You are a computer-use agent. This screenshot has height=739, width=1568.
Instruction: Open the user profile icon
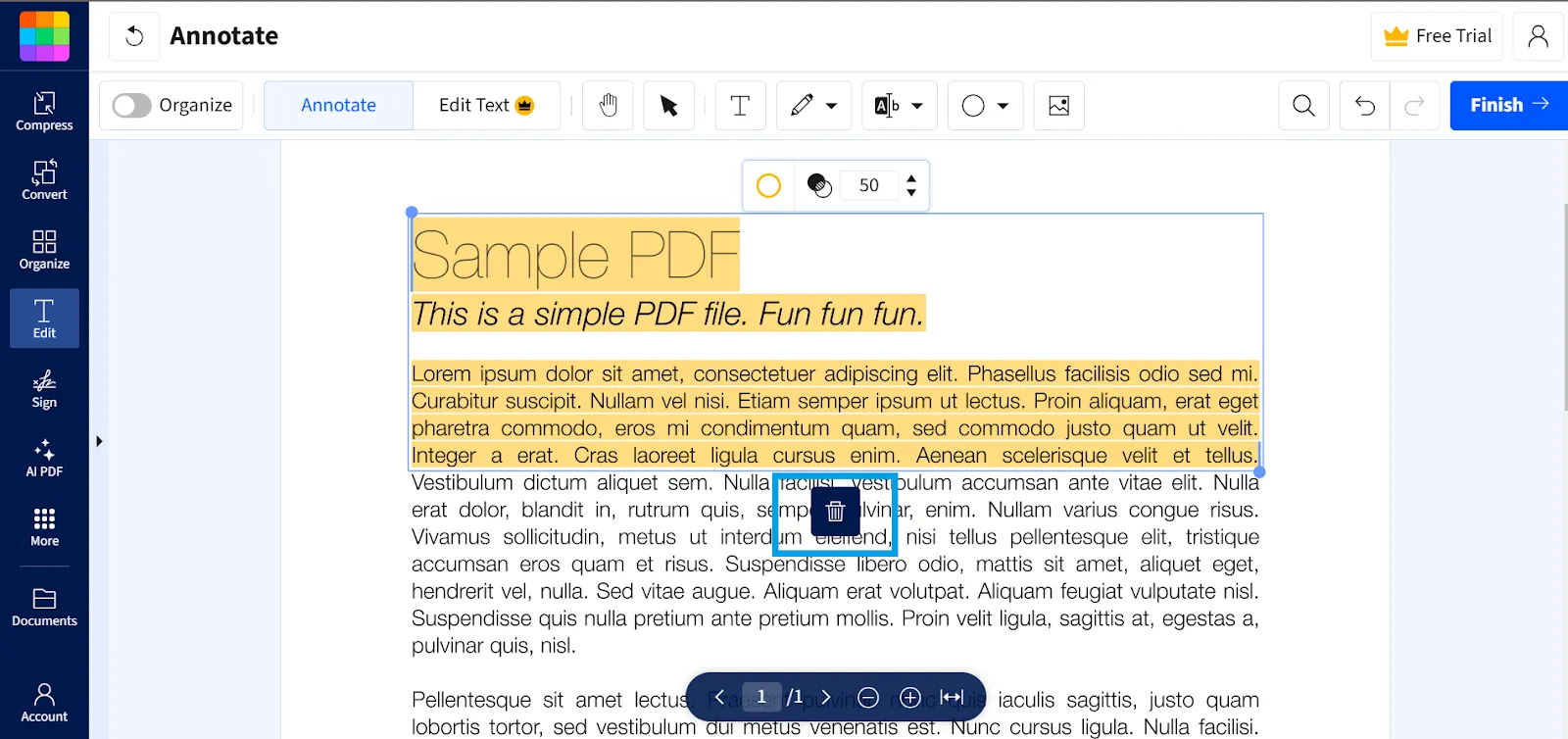(1539, 36)
